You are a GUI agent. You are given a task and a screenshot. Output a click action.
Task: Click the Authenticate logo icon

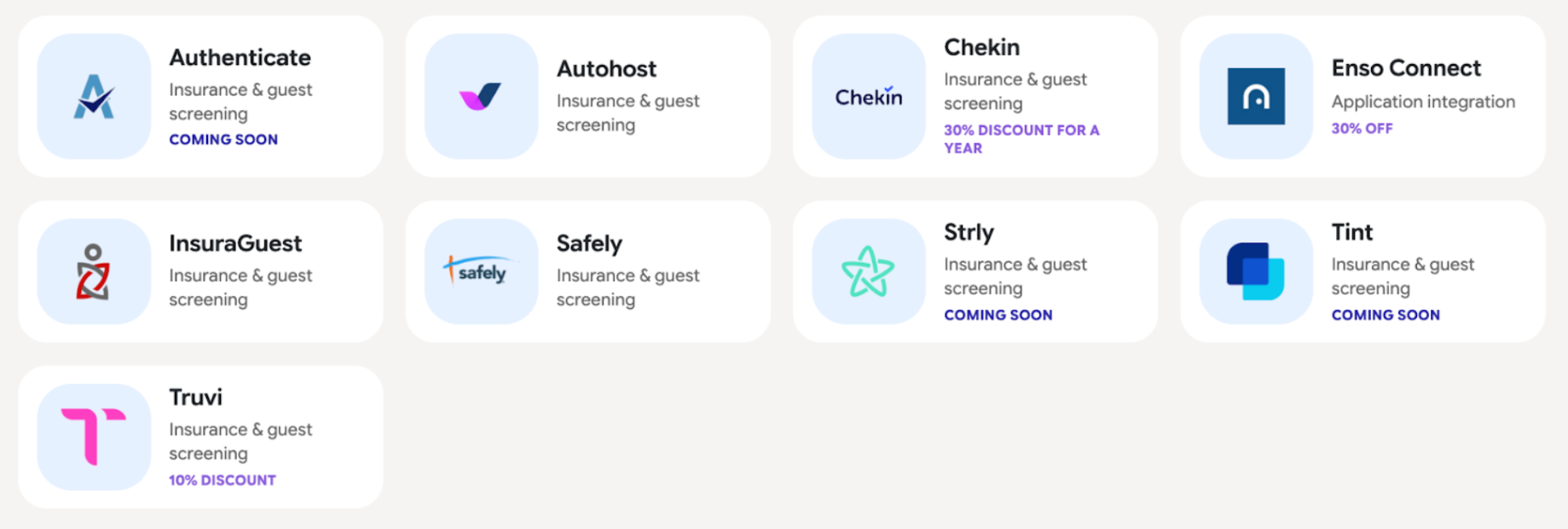(x=94, y=96)
